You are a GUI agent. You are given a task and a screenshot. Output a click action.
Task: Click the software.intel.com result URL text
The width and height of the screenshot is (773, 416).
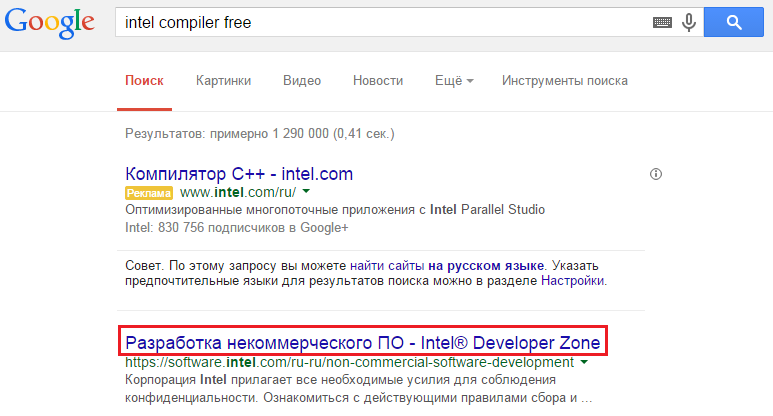350,363
